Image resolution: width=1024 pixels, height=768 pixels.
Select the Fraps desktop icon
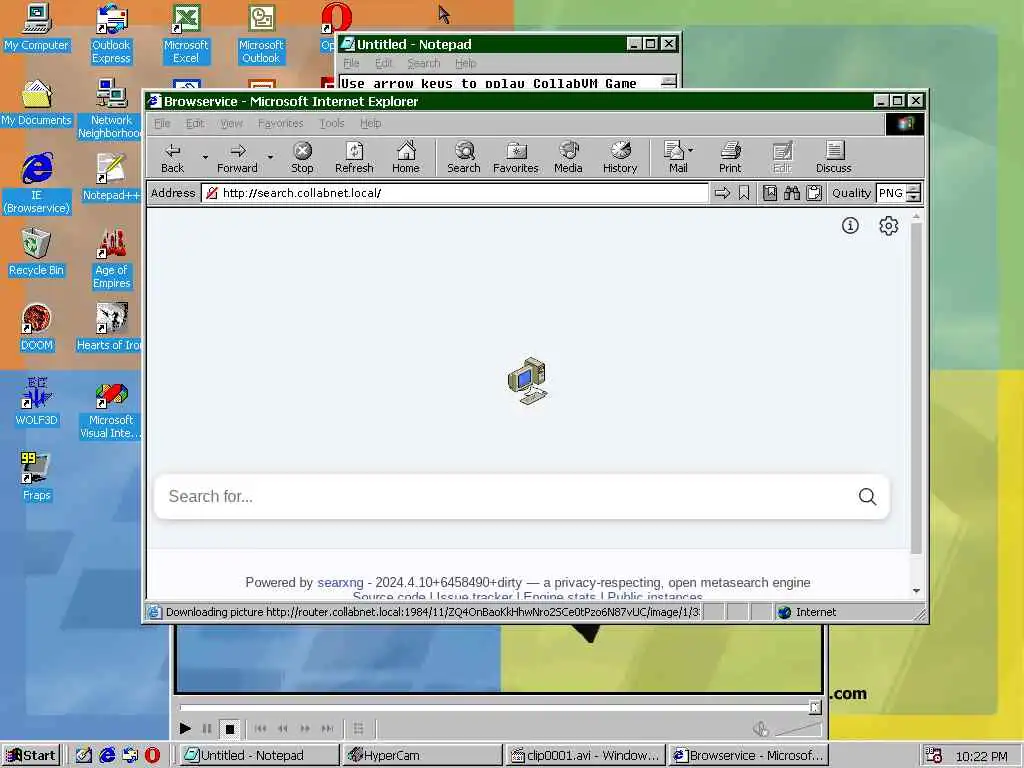point(37,478)
